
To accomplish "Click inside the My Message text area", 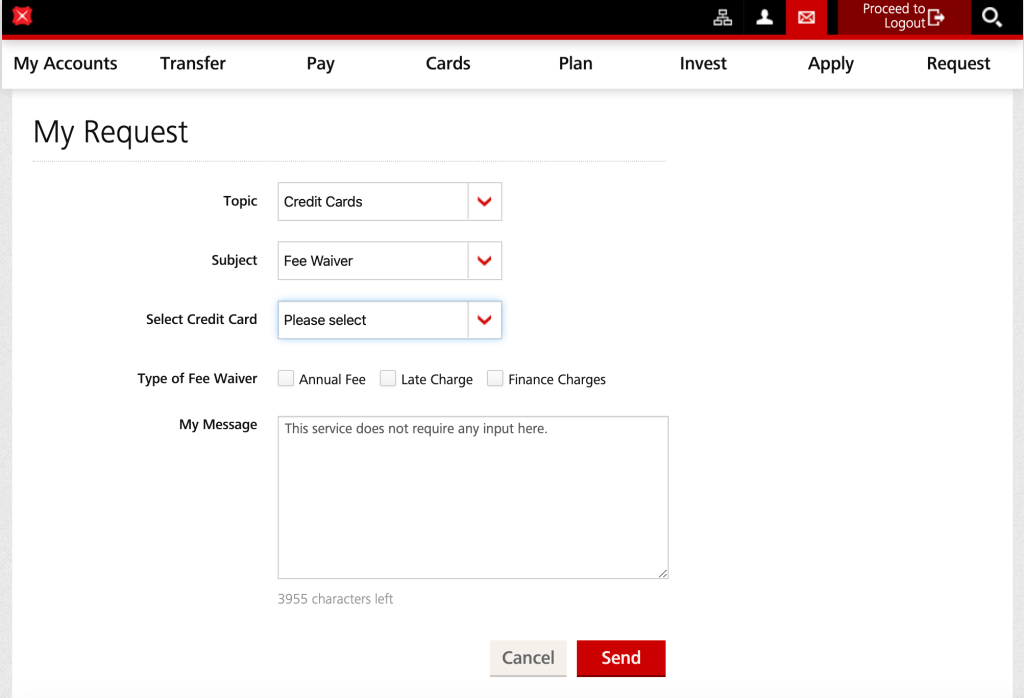I will pyautogui.click(x=472, y=497).
